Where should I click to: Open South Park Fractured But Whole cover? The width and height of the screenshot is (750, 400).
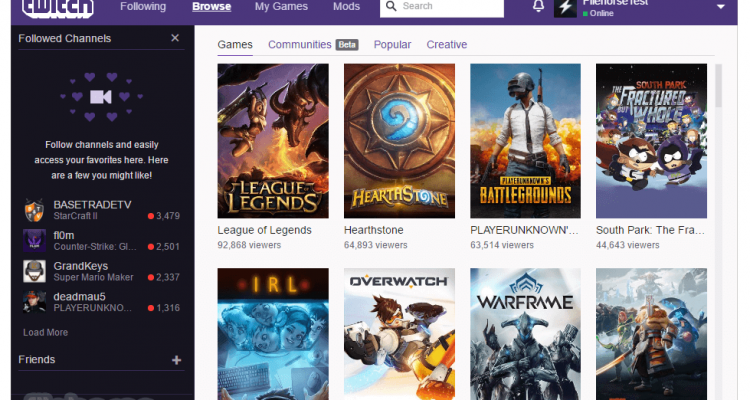(x=651, y=141)
